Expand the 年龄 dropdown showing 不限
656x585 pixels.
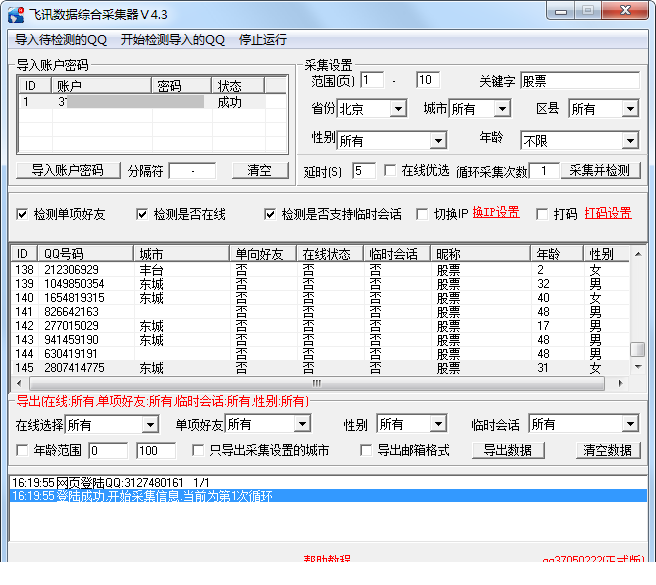pyautogui.click(x=630, y=141)
